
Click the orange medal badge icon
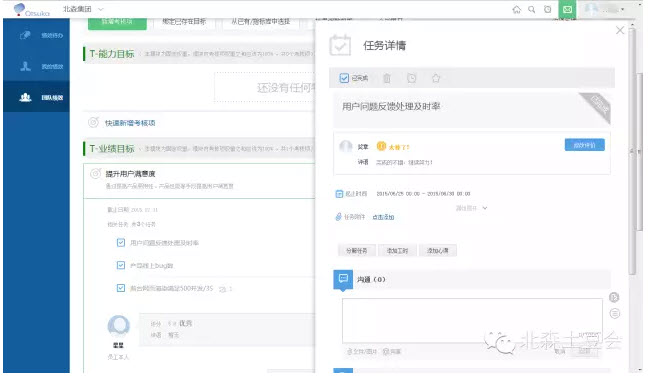click(381, 146)
